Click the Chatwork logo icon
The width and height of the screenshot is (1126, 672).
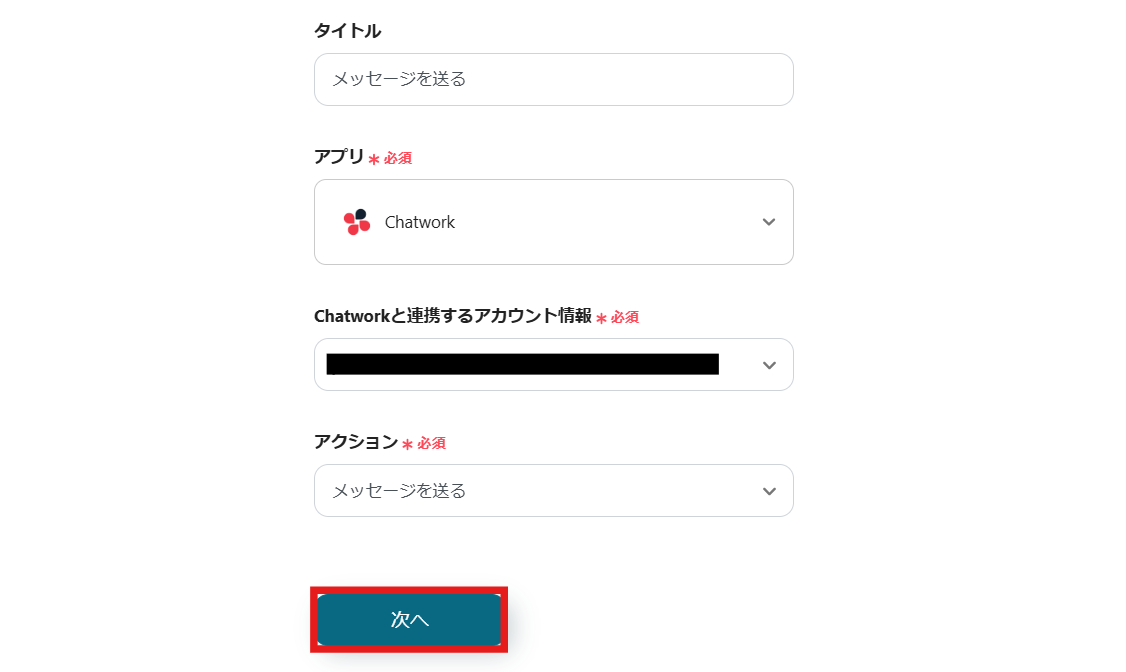357,222
